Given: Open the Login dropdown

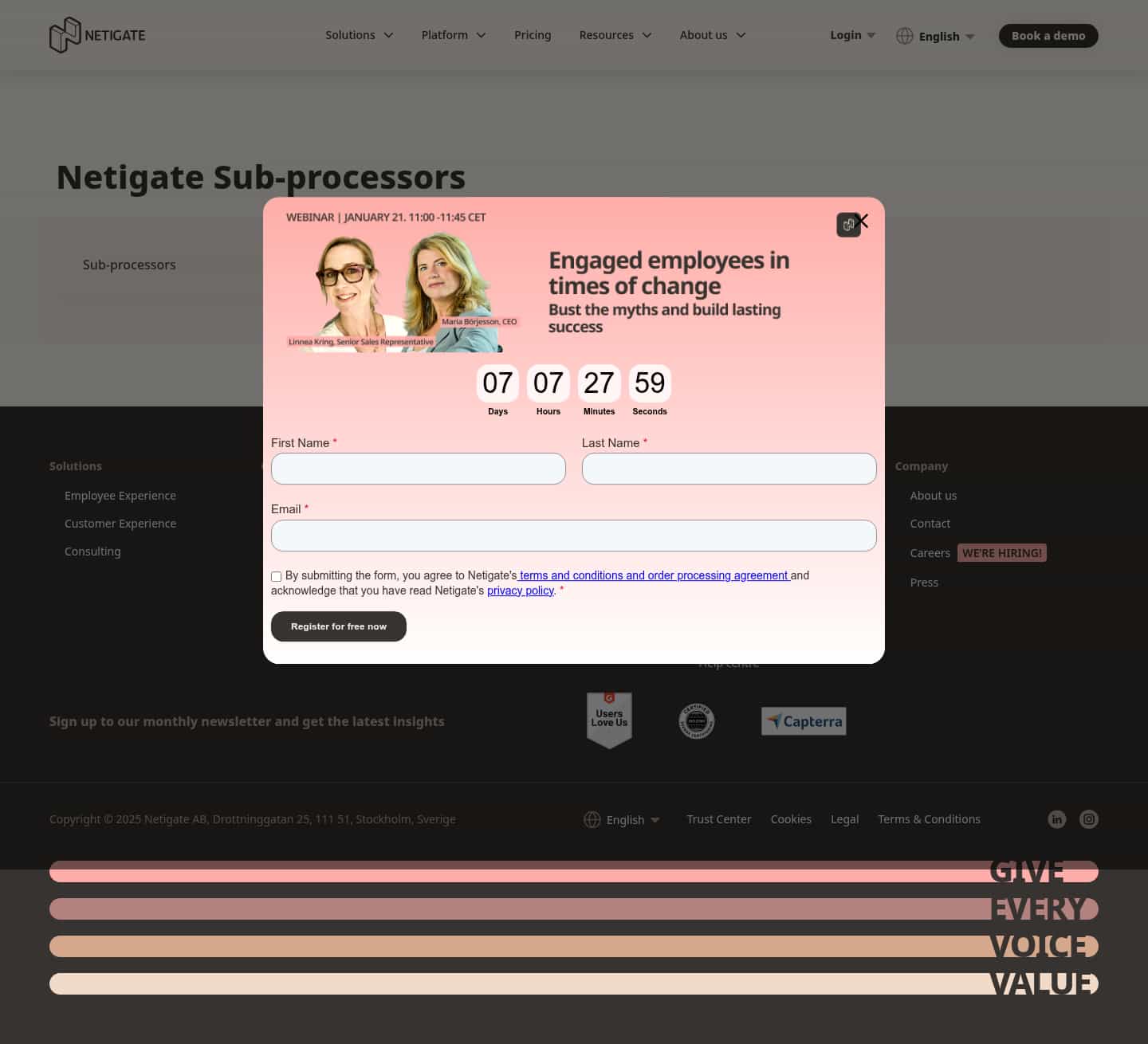Looking at the screenshot, I should 851,35.
